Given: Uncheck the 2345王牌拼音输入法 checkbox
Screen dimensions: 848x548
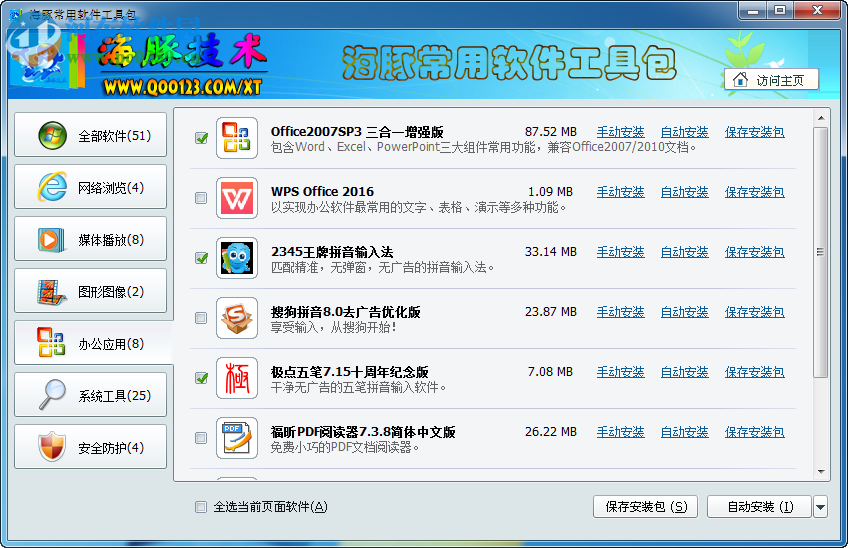Looking at the screenshot, I should pyautogui.click(x=201, y=258).
